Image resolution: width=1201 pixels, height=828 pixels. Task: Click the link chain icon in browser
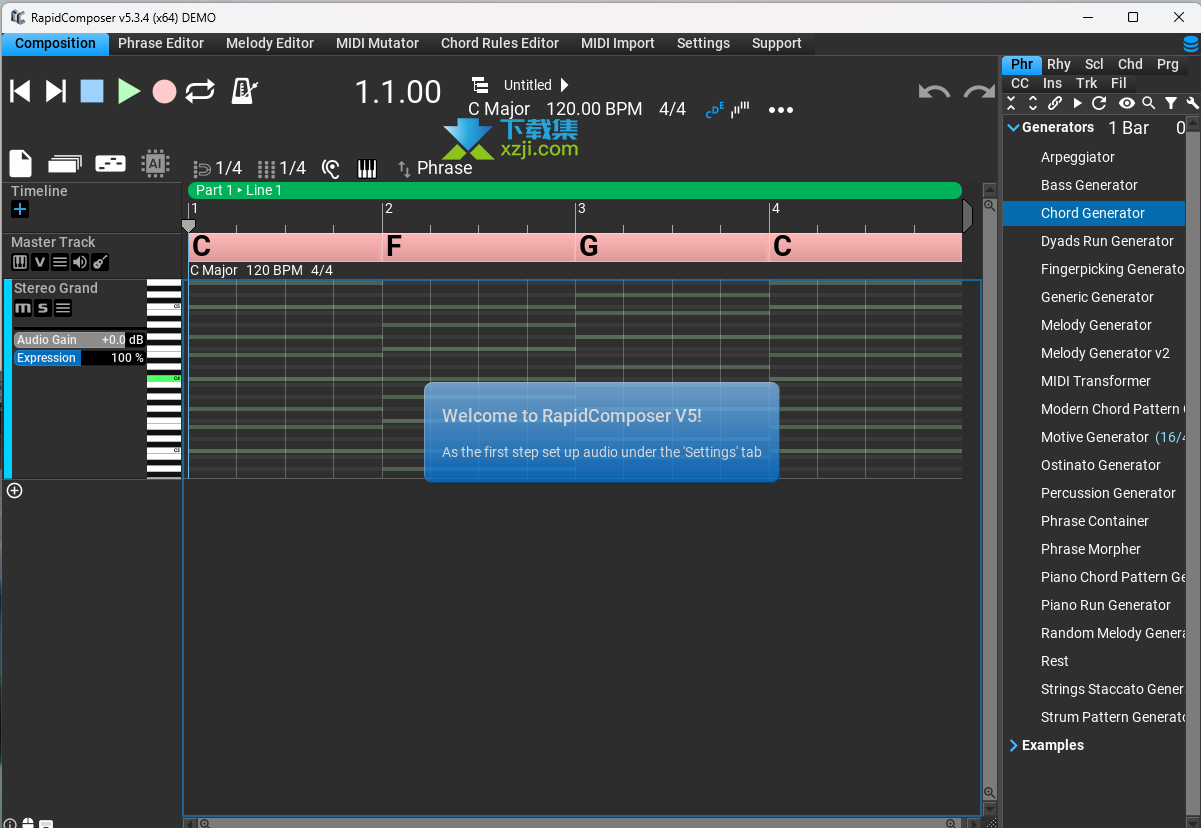tap(1055, 103)
